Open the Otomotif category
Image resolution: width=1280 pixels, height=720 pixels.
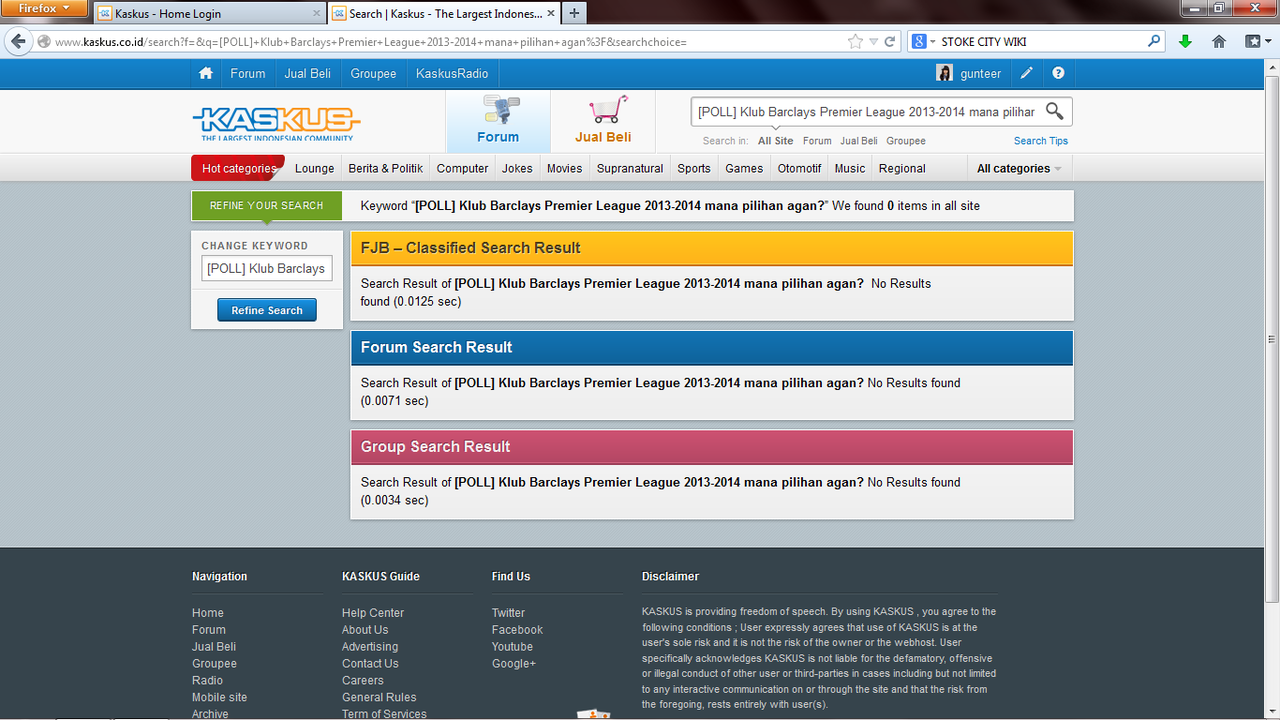[800, 168]
